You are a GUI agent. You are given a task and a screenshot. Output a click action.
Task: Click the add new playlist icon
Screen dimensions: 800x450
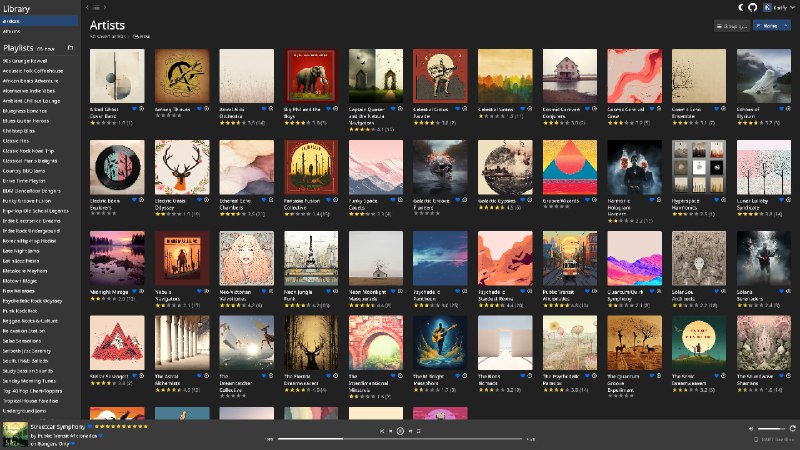point(70,47)
